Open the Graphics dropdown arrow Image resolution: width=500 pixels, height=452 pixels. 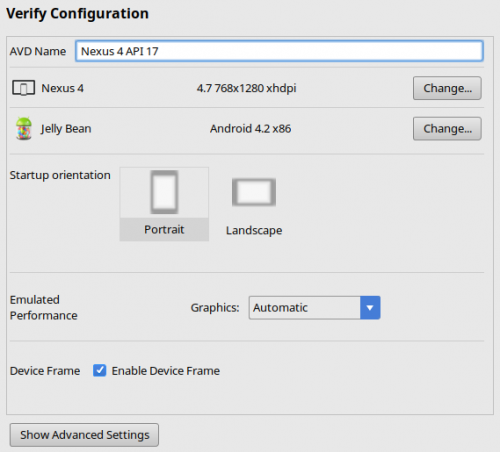click(370, 308)
